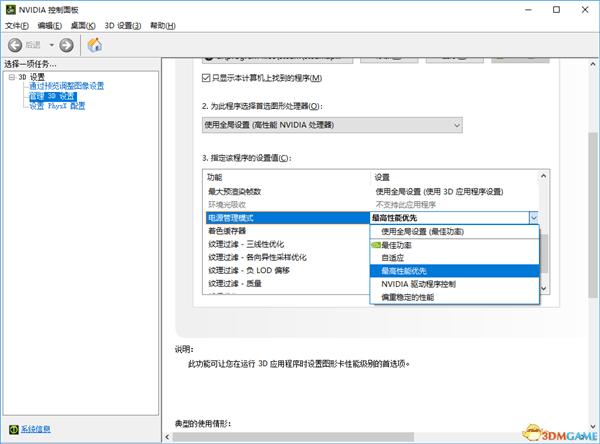Click the Forward arrow toolbar button

pos(67,45)
